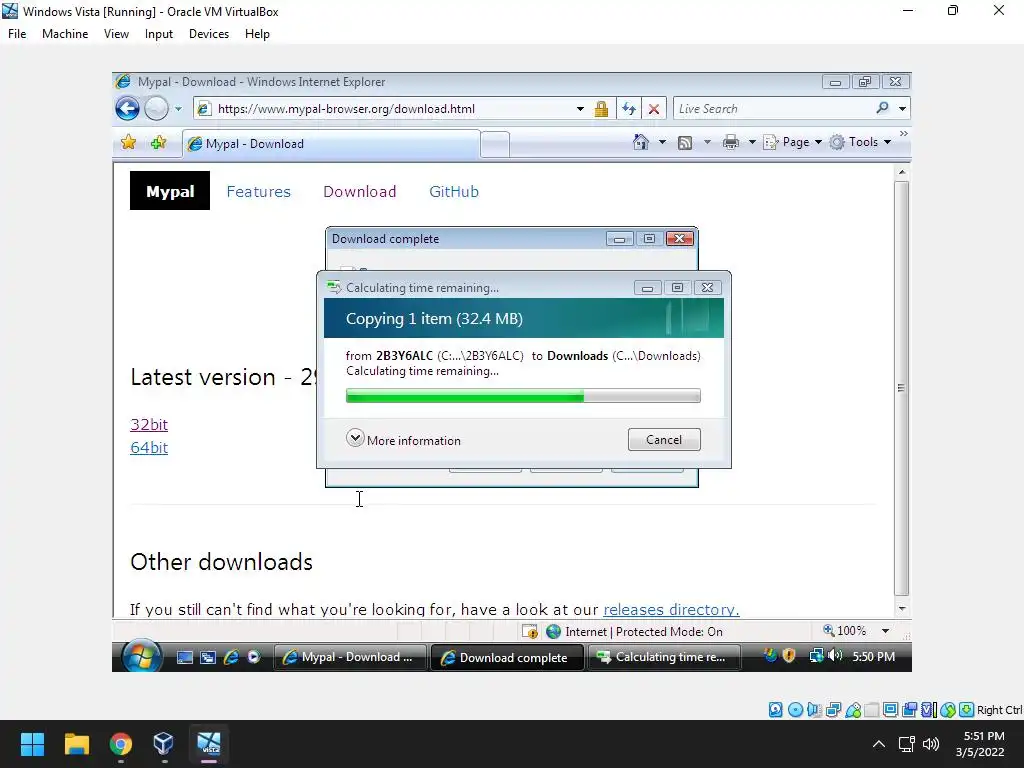Click the GitHub nav link
Image resolution: width=1024 pixels, height=768 pixels.
(x=454, y=191)
